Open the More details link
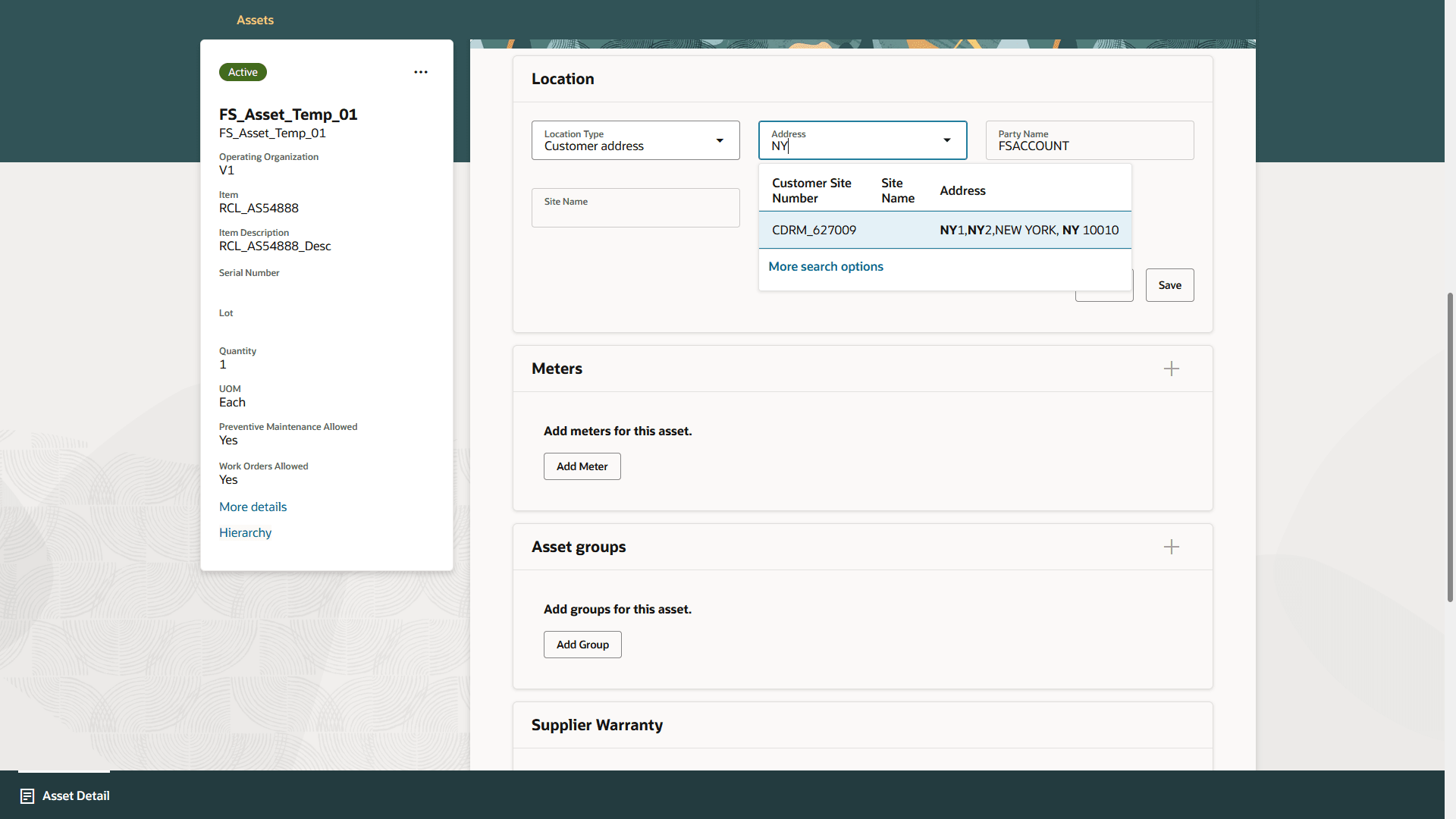The image size is (1456, 819). pos(253,507)
